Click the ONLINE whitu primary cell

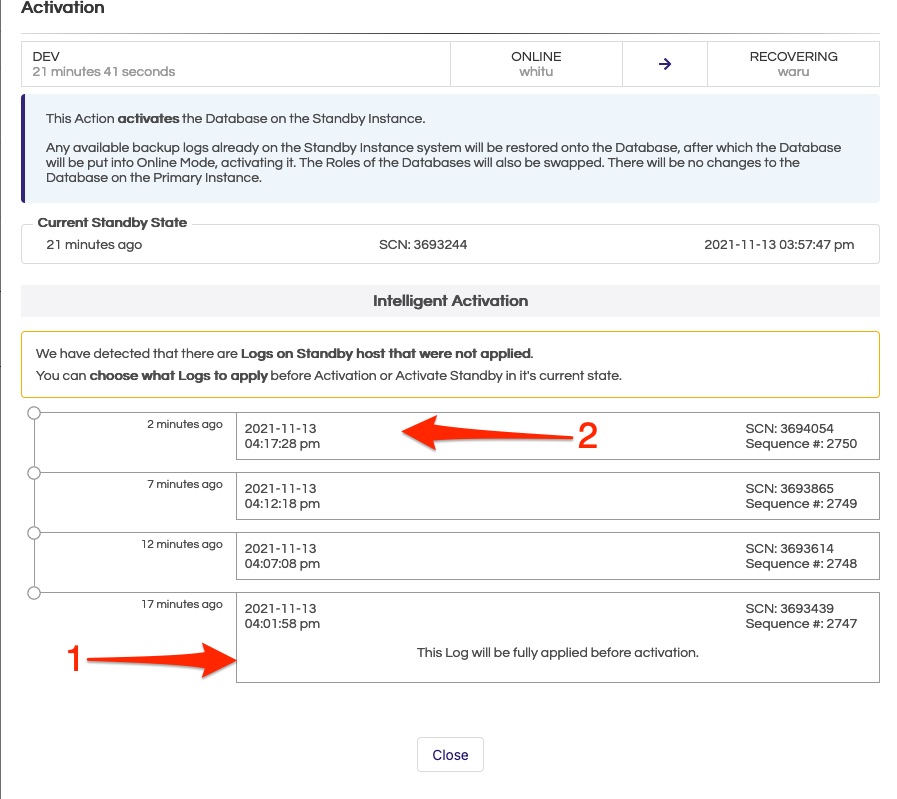pos(536,64)
